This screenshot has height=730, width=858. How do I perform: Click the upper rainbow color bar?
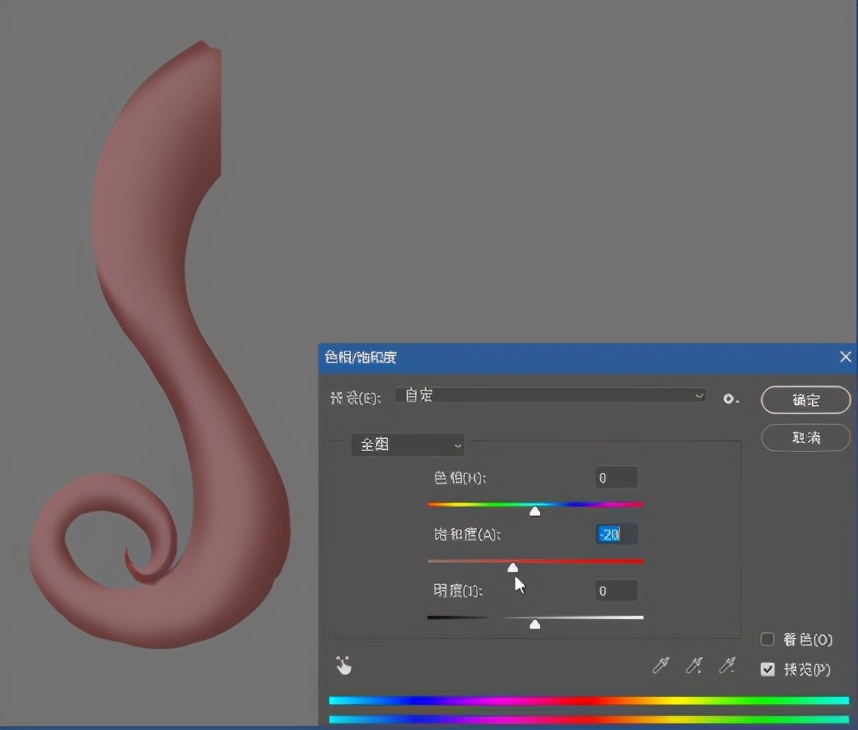pos(588,701)
